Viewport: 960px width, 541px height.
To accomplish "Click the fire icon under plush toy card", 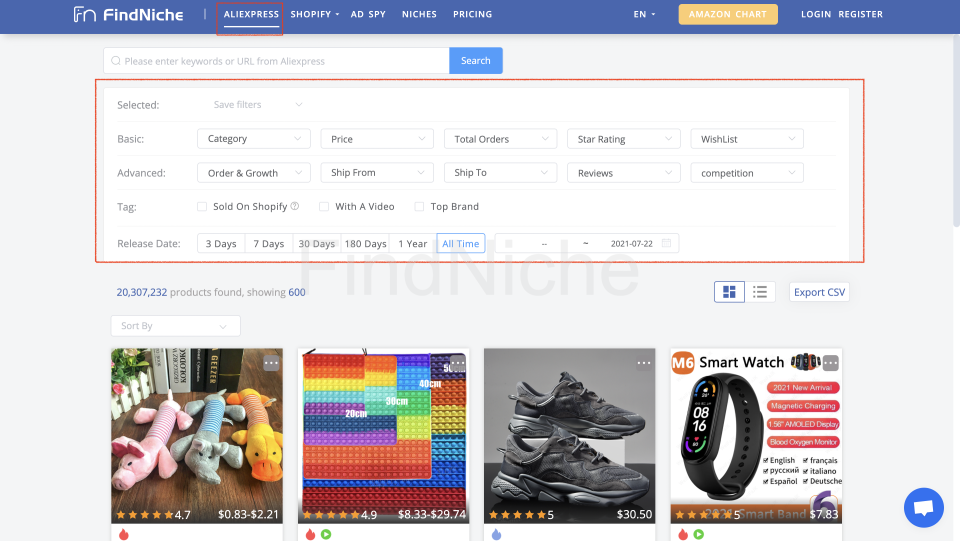I will [124, 534].
